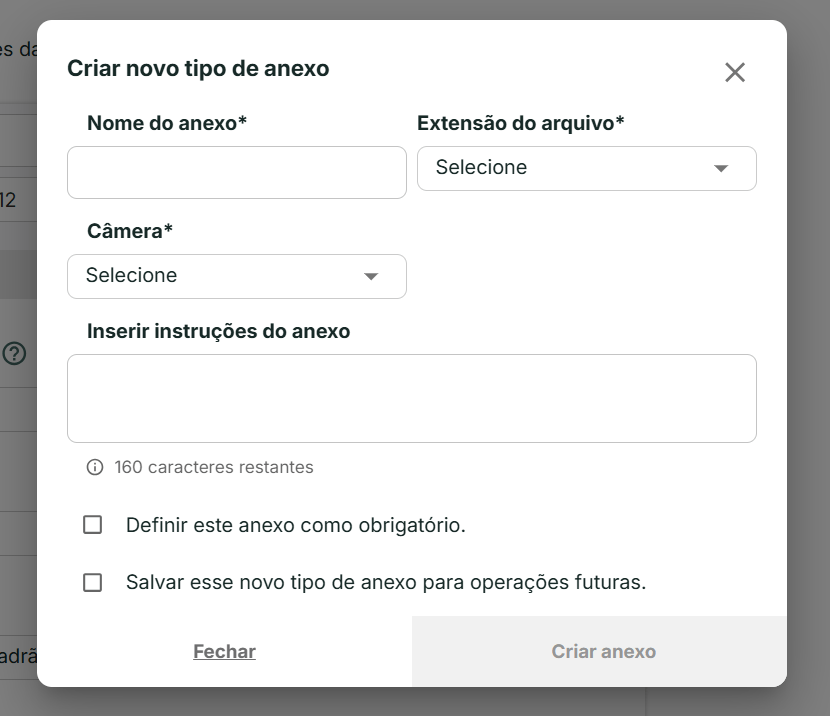Image resolution: width=830 pixels, height=716 pixels.
Task: Tick the save for future operations checkbox
Action: click(x=93, y=583)
